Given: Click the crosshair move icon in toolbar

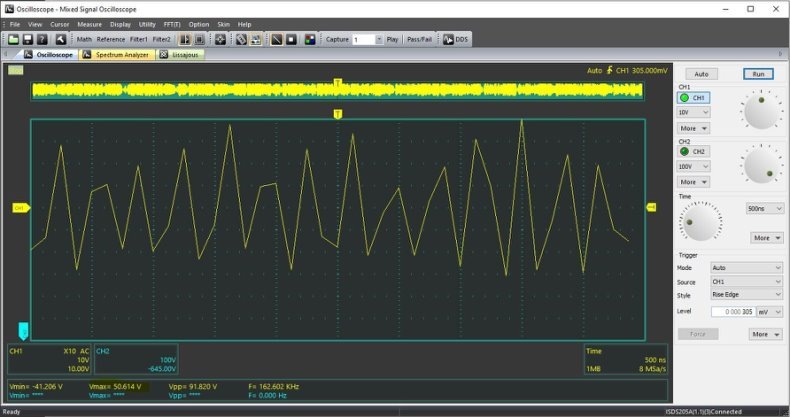Looking at the screenshot, I should (220, 39).
